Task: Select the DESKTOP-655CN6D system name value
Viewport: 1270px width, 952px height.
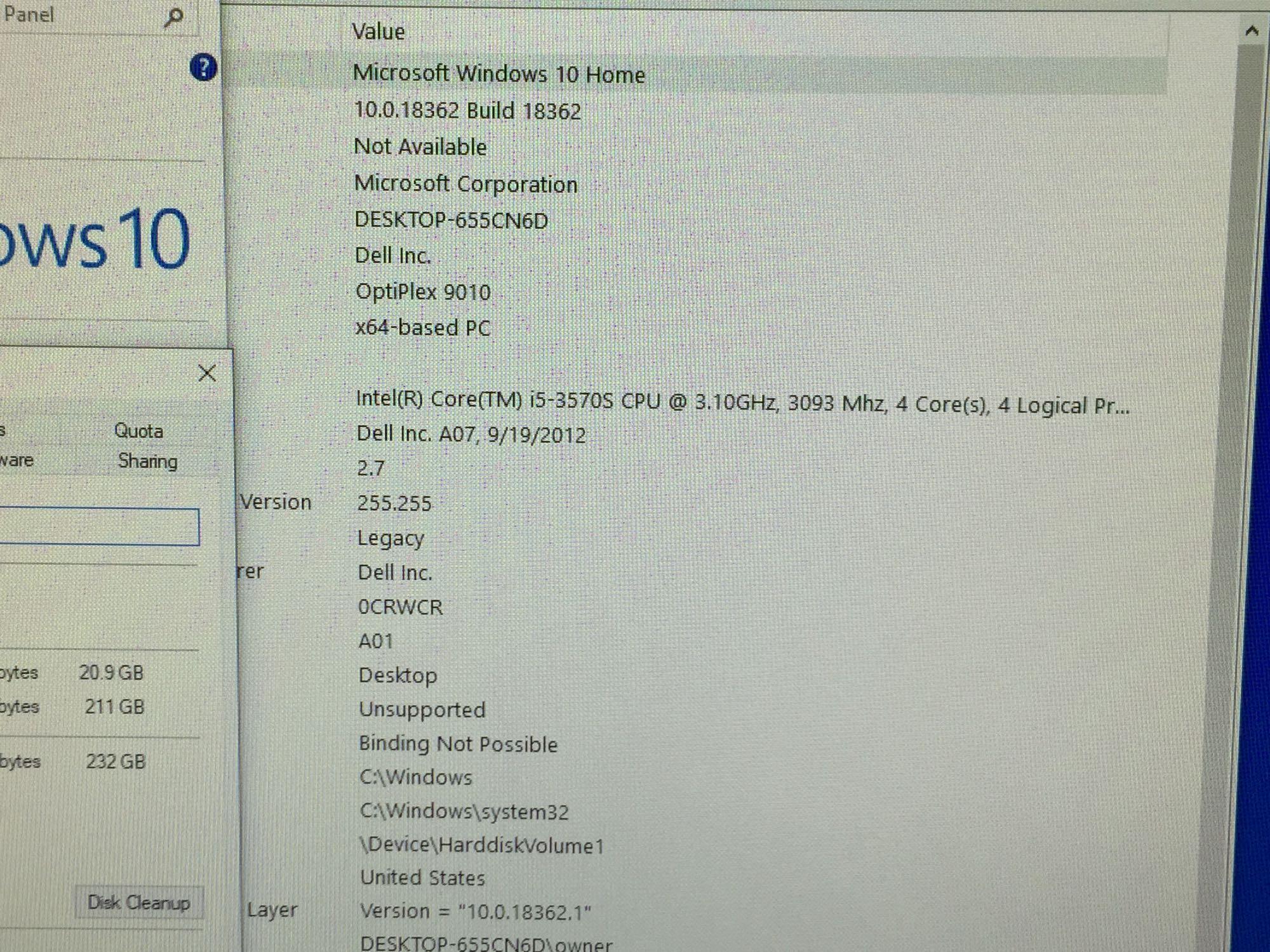Action: (x=451, y=220)
